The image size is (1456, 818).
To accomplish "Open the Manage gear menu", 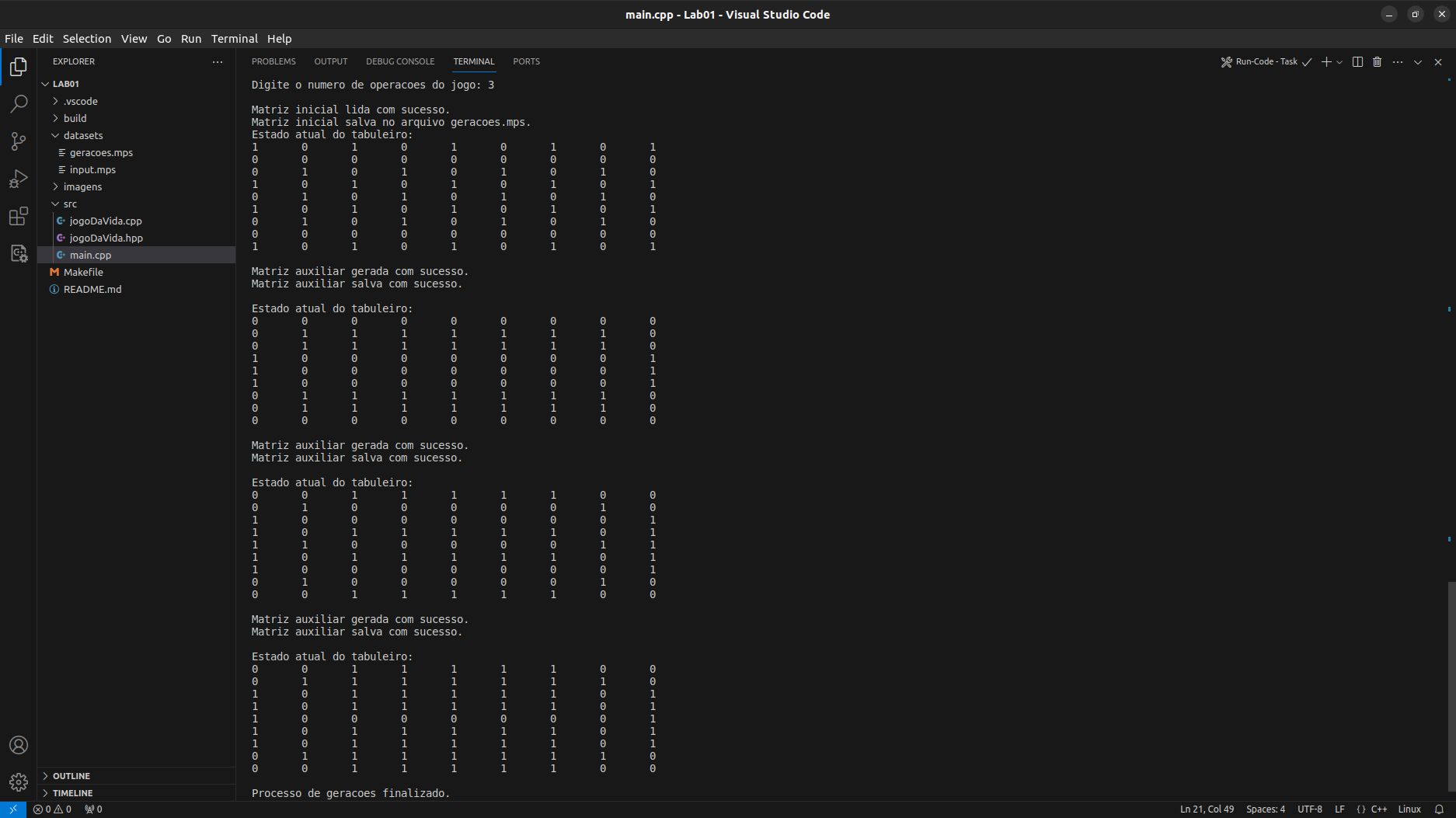I will coord(19,782).
